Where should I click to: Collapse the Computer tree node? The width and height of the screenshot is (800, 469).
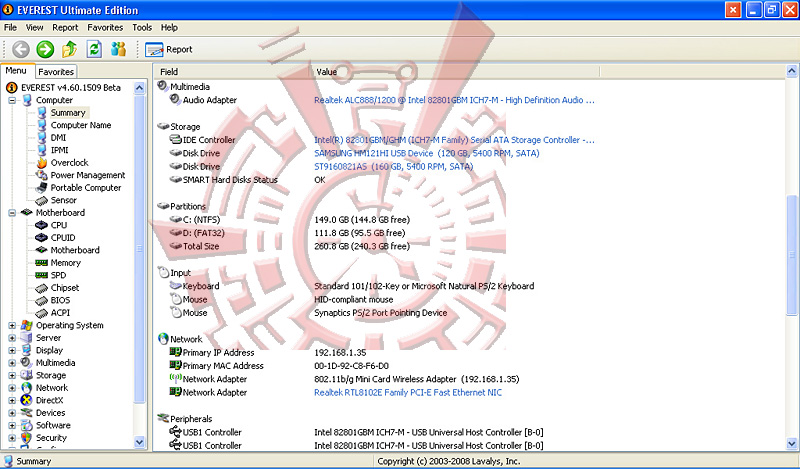12,101
